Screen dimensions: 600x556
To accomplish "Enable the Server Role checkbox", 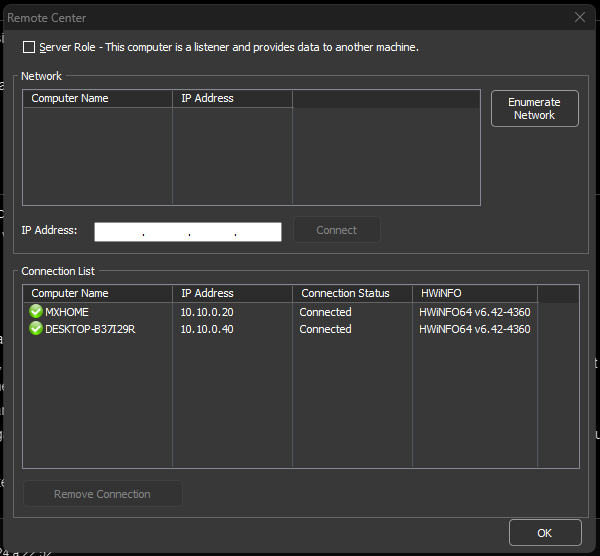I will click(29, 47).
